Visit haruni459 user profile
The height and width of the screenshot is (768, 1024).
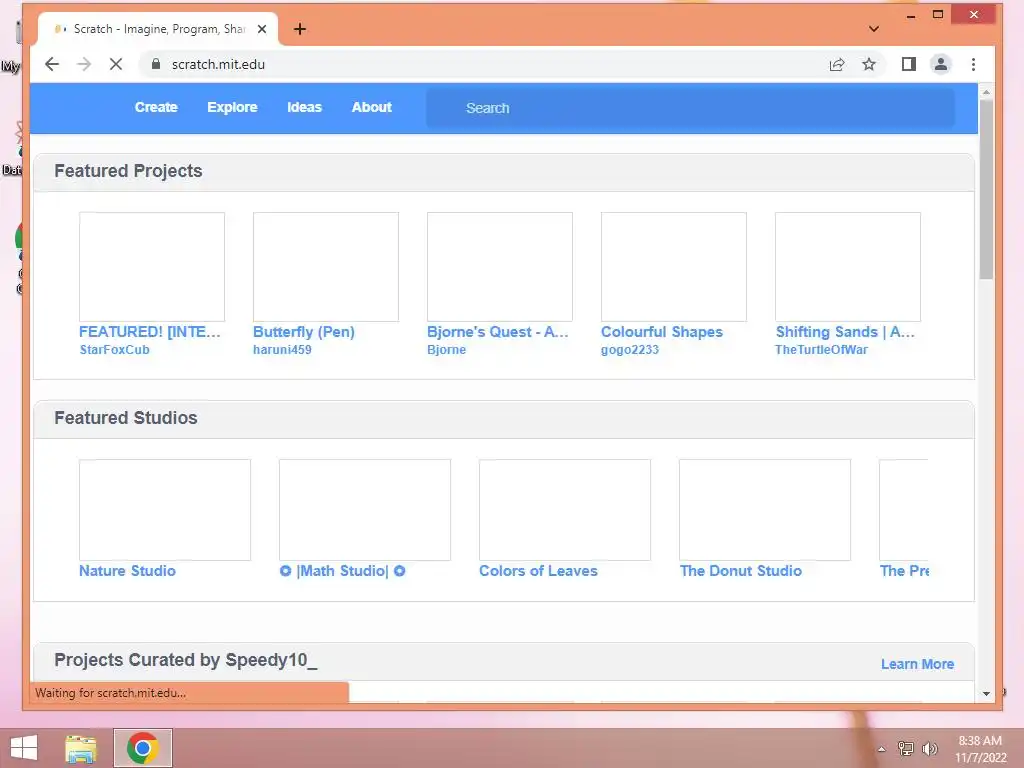click(282, 349)
